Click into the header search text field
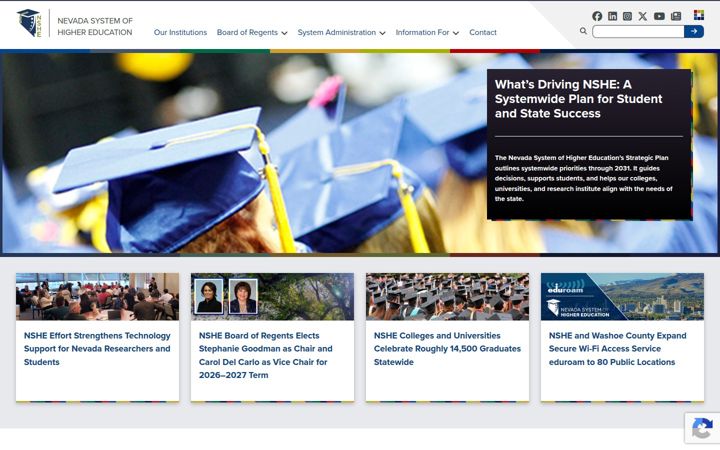The width and height of the screenshot is (720, 450). point(638,31)
